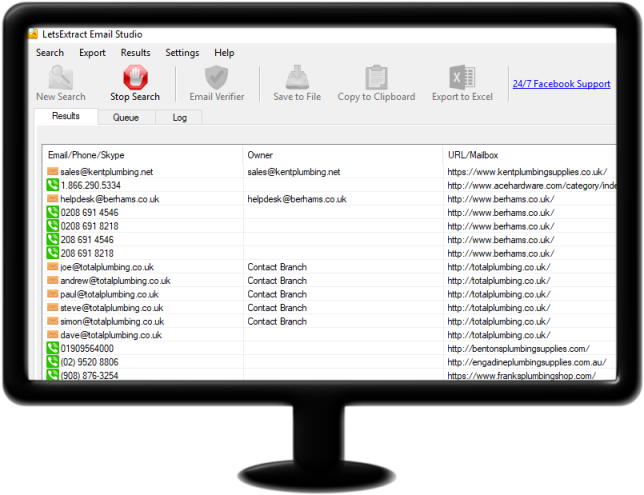Viewport: 644px width, 495px height.
Task: Click phone icon beside (908) 876-3254
Action: pos(52,375)
